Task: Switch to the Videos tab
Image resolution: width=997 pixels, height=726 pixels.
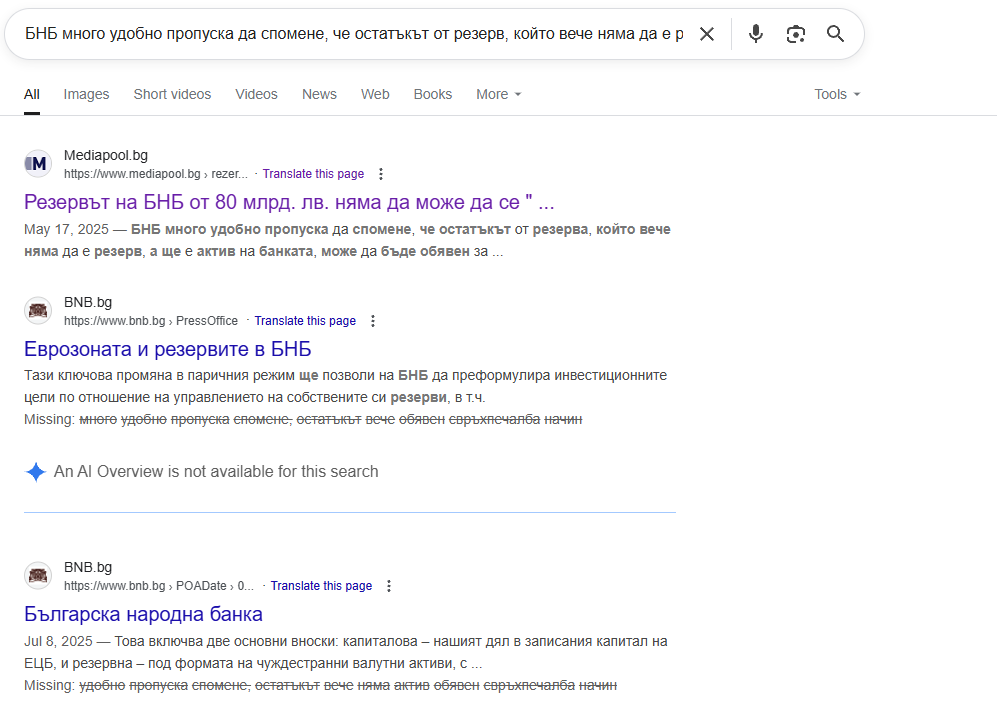Action: pos(256,94)
